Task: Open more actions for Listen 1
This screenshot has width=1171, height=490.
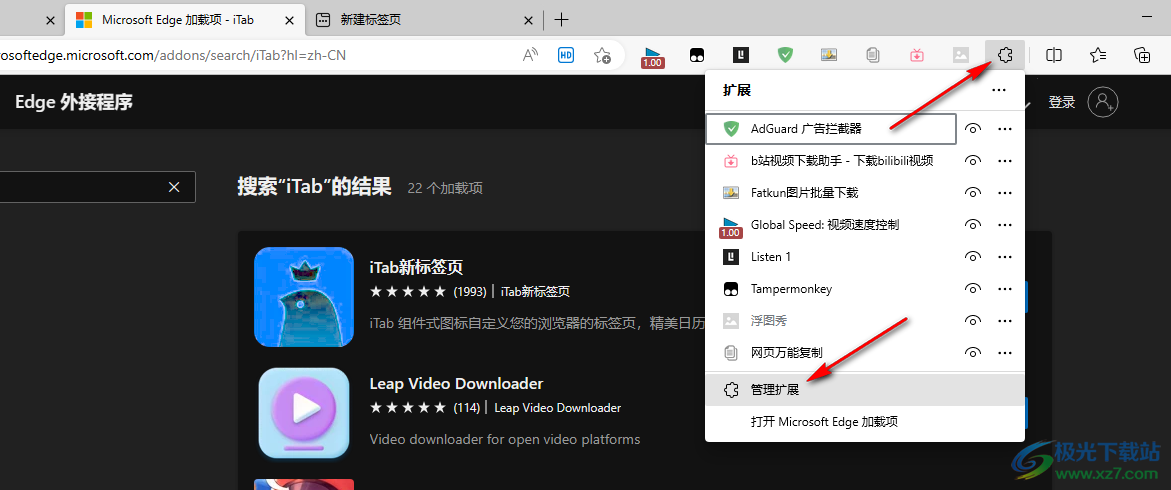Action: point(1005,257)
